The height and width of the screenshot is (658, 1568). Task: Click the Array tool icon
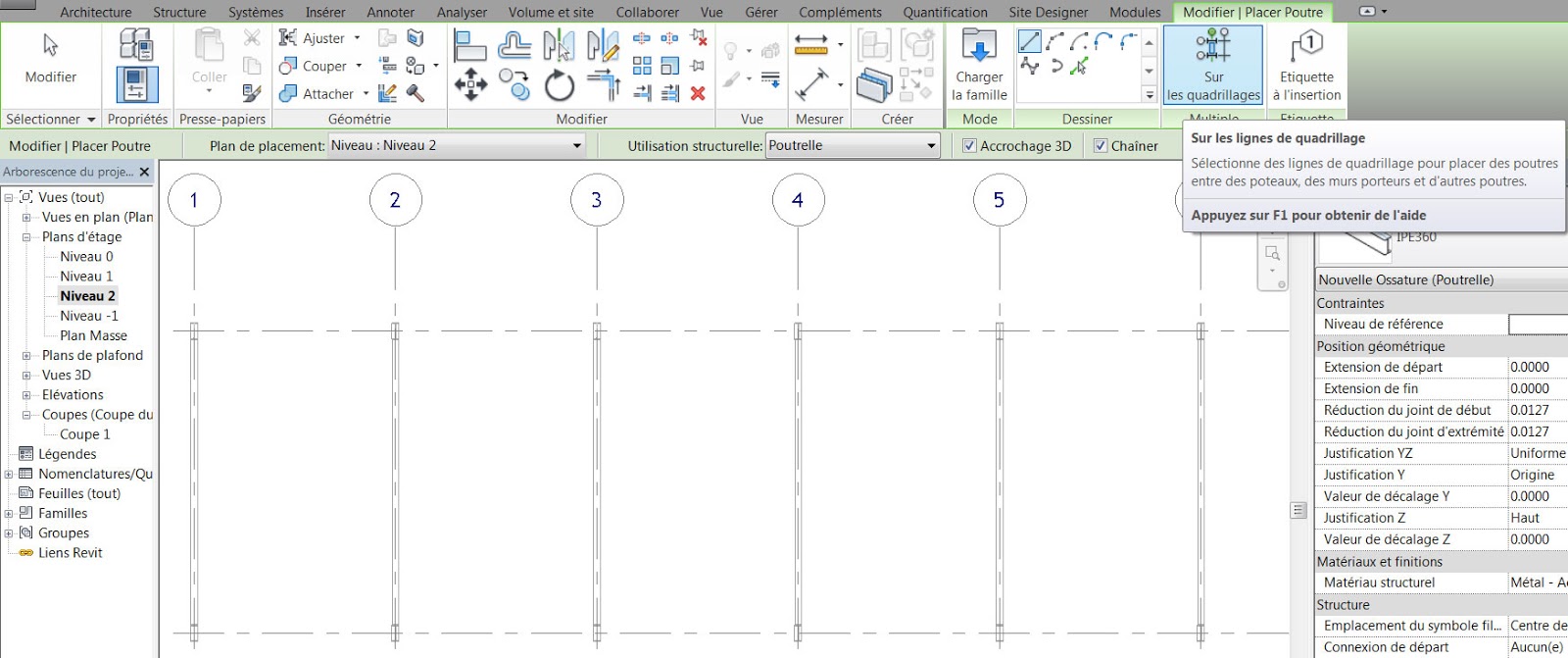pyautogui.click(x=642, y=66)
